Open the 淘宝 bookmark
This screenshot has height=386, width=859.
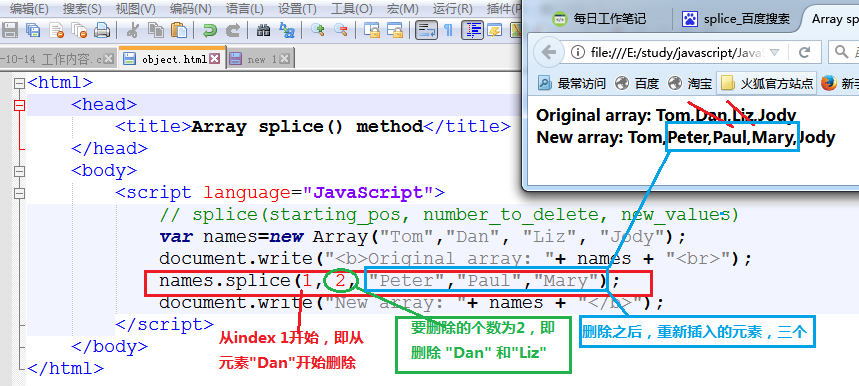[x=690, y=83]
